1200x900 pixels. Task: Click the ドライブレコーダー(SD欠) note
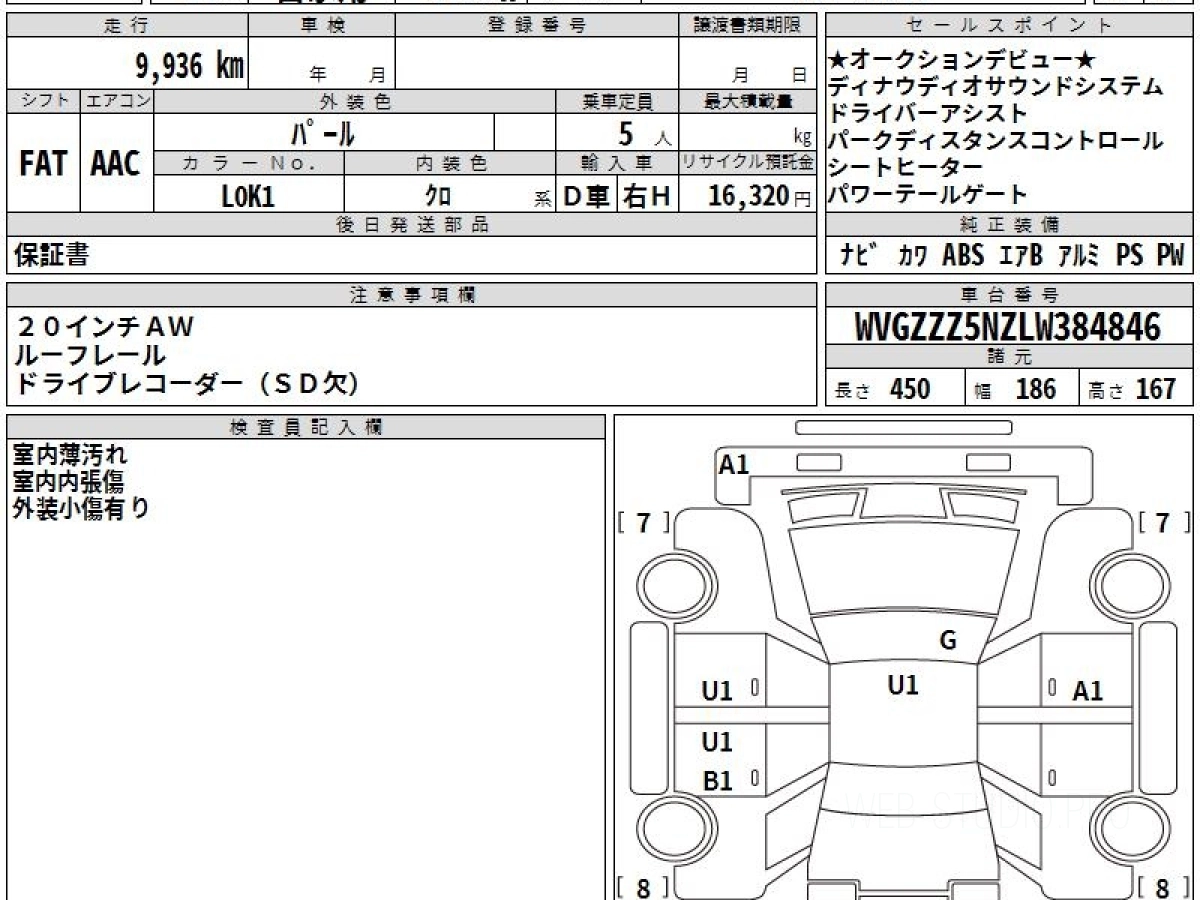click(x=188, y=383)
